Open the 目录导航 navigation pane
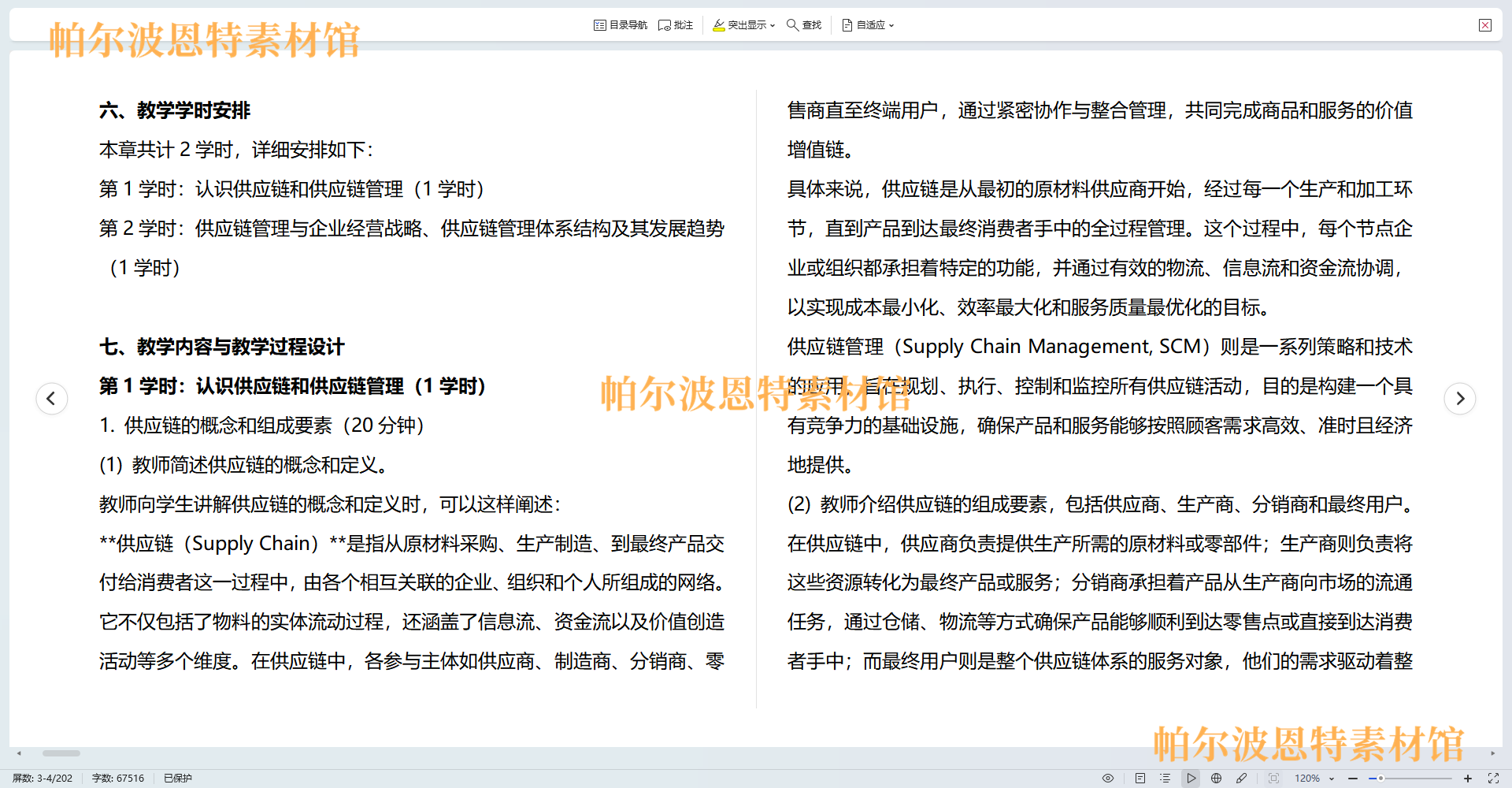 pyautogui.click(x=621, y=25)
